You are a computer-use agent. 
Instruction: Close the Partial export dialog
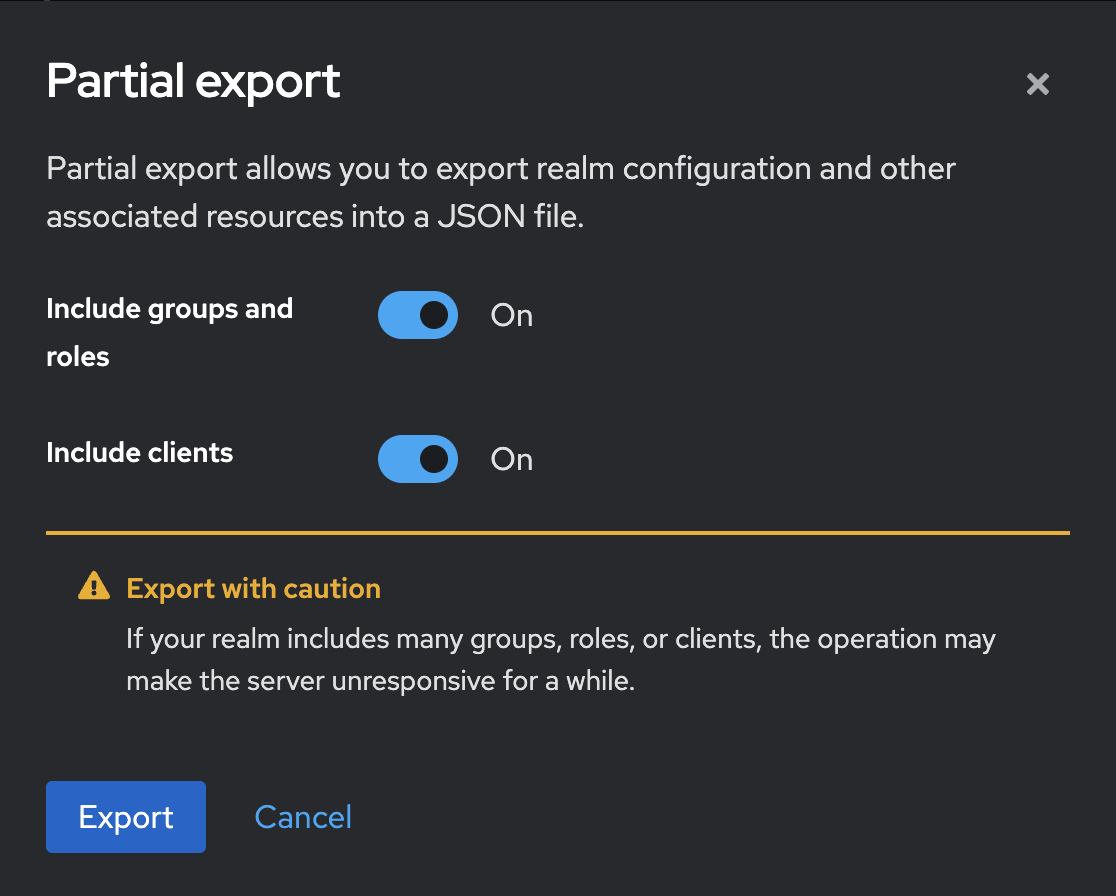pyautogui.click(x=1038, y=84)
